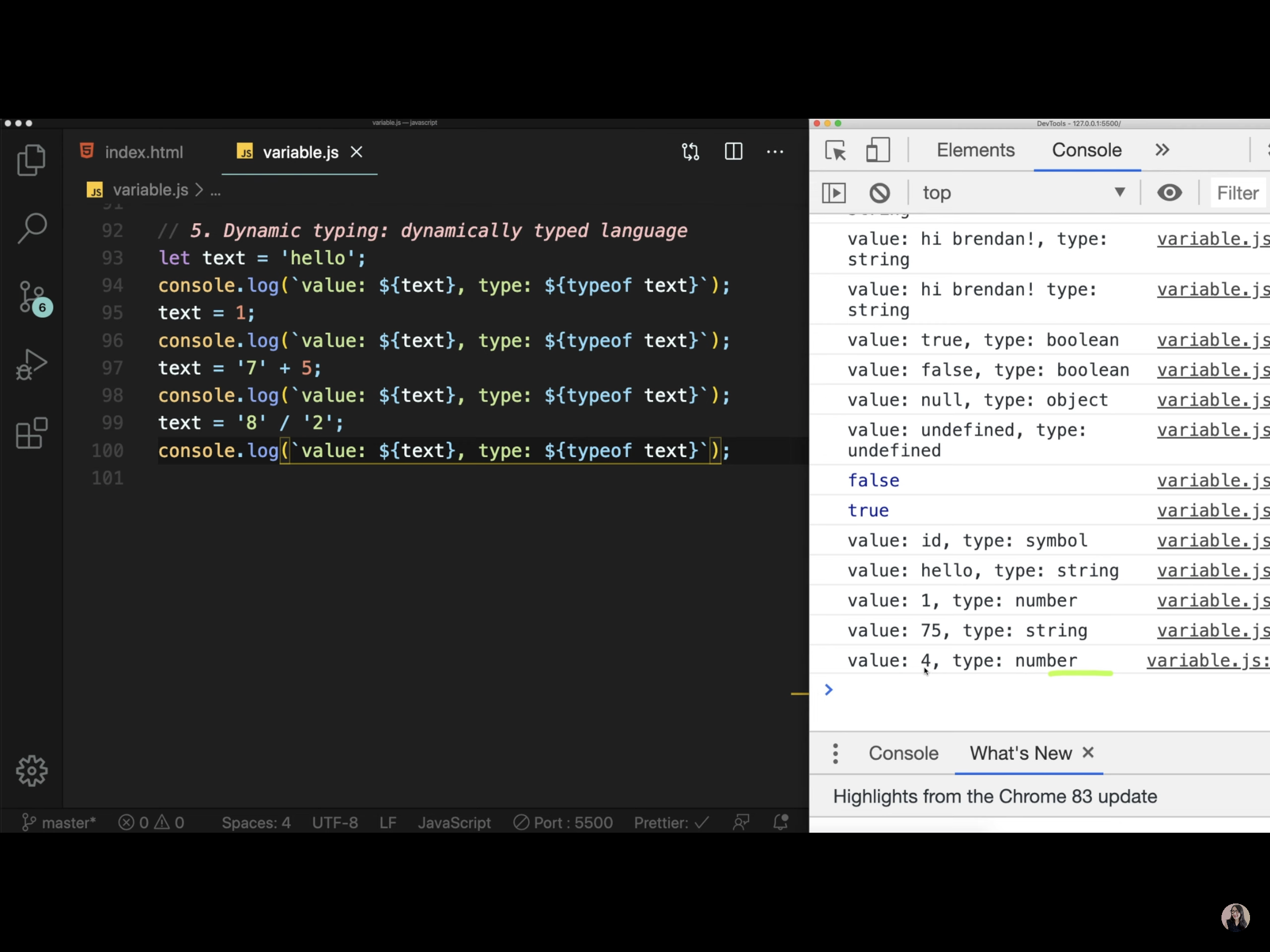Open editor More Actions ellipsis menu
Viewport: 1270px width, 952px height.
pos(775,151)
